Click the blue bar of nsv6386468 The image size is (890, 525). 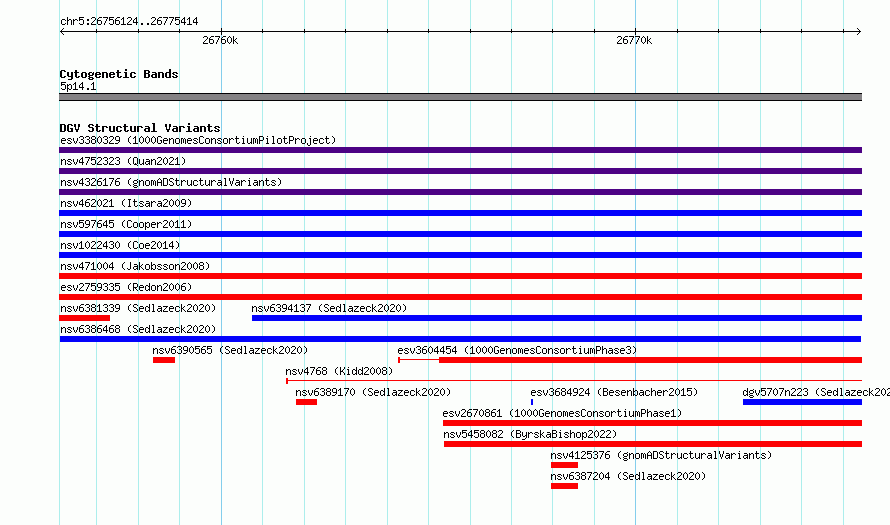(x=460, y=339)
